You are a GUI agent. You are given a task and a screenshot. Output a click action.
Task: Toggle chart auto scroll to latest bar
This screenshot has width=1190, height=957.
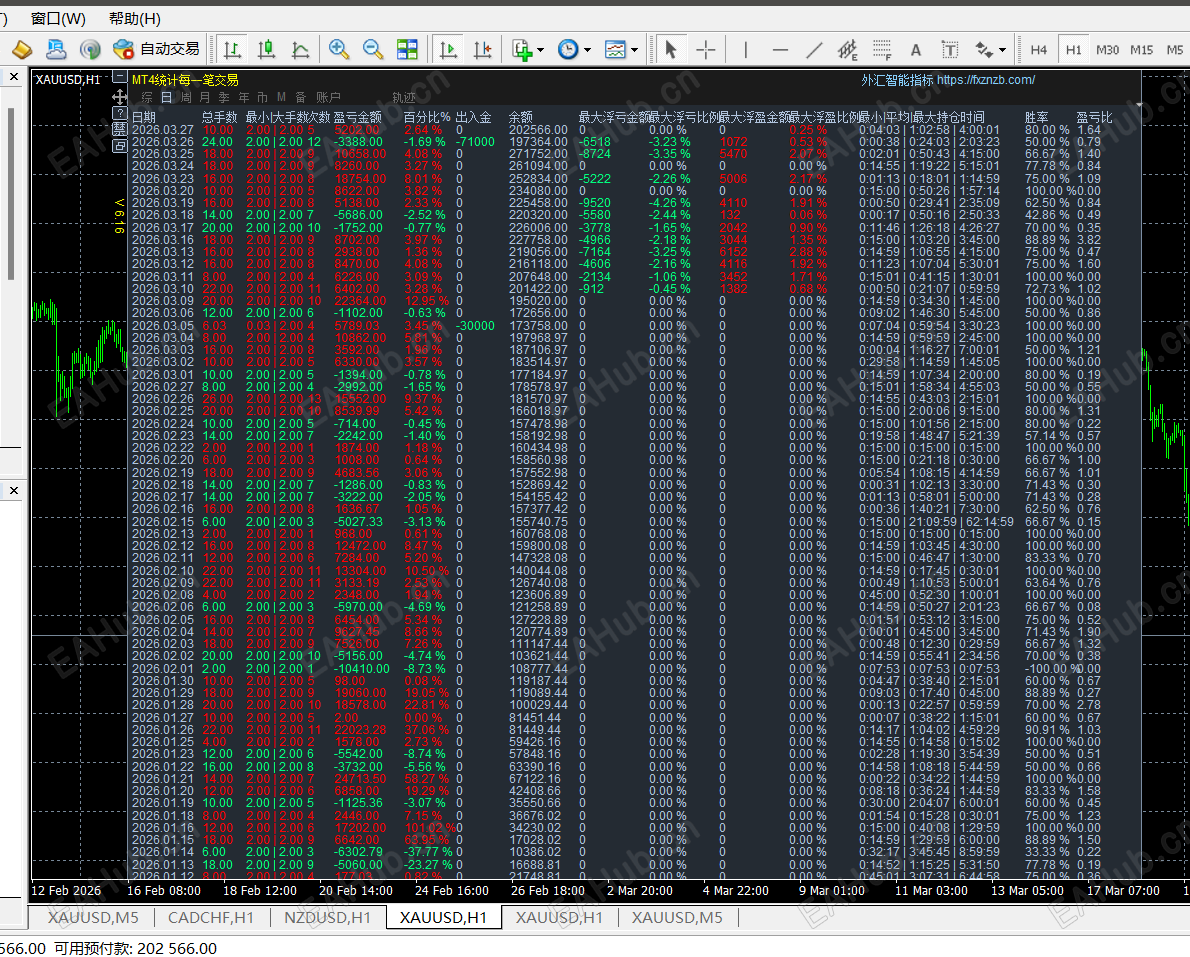(x=449, y=49)
